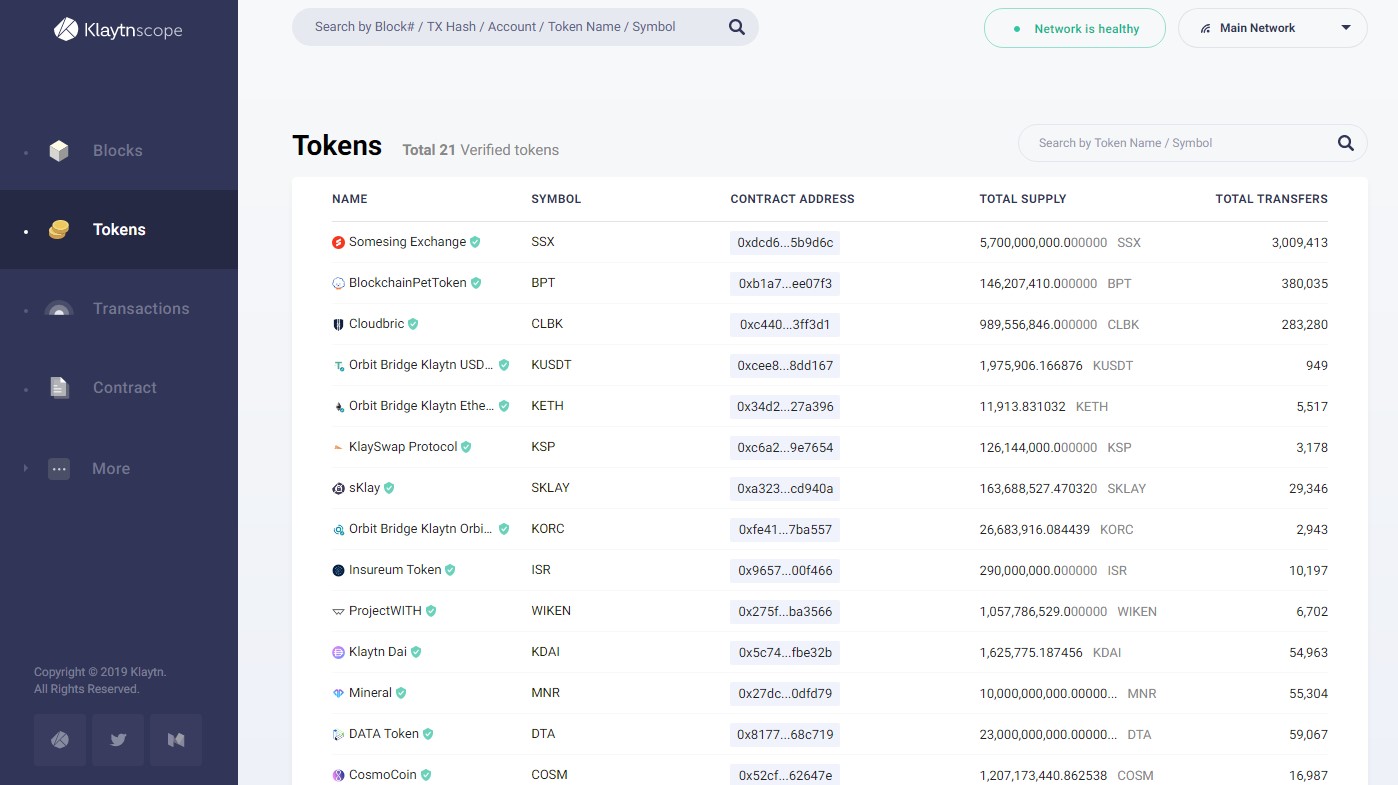Click the Klaytnscope logo

click(x=118, y=30)
